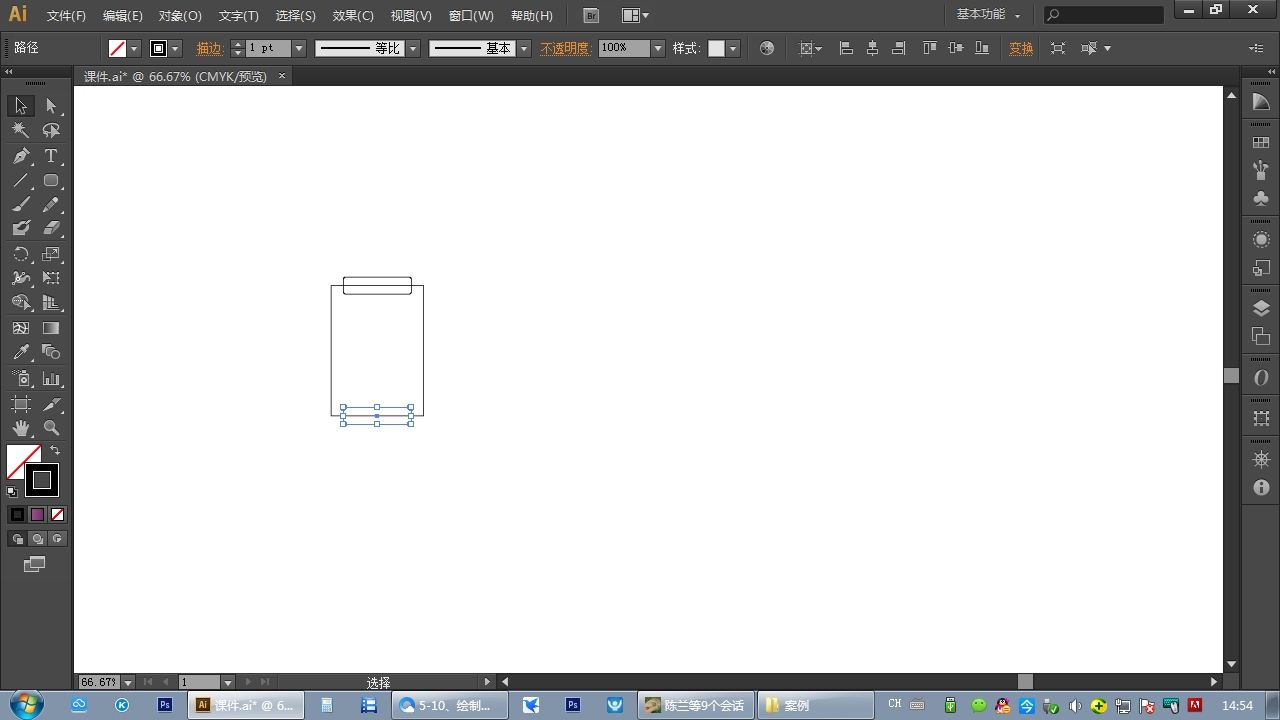Select the Pencil tool
The width and height of the screenshot is (1280, 720).
coord(51,205)
